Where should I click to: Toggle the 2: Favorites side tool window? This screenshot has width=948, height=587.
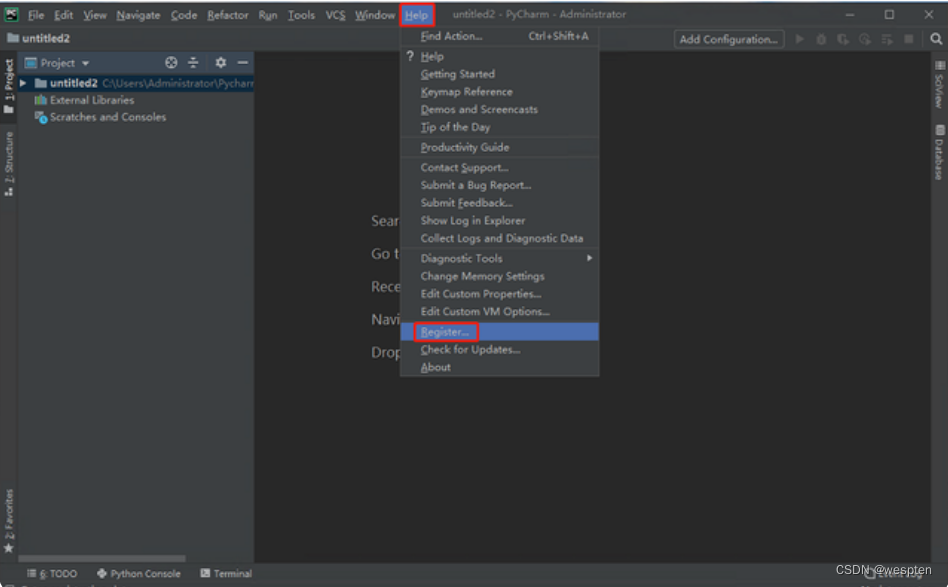pyautogui.click(x=8, y=521)
